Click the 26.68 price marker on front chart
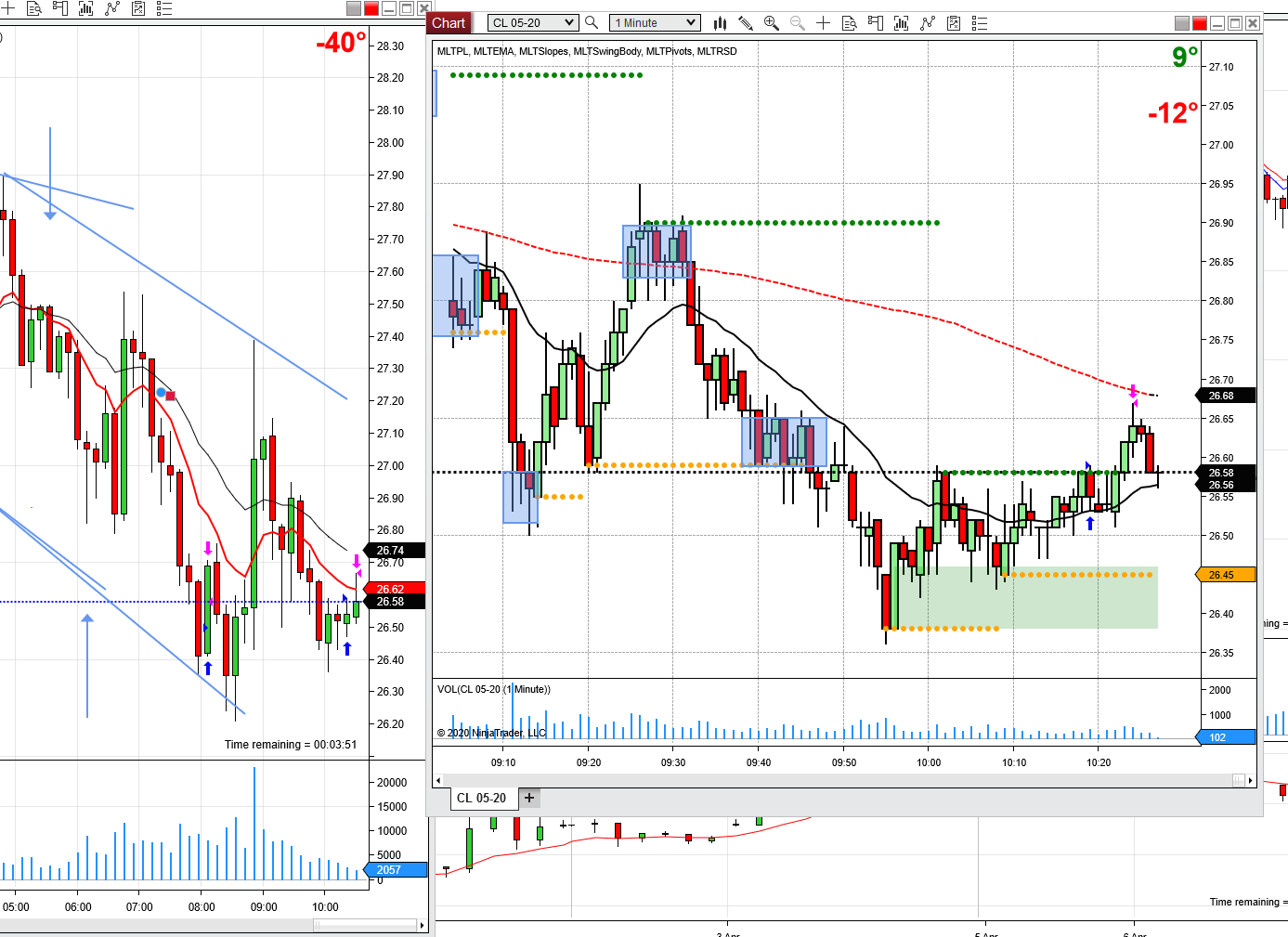The width and height of the screenshot is (1288, 937). click(1227, 396)
